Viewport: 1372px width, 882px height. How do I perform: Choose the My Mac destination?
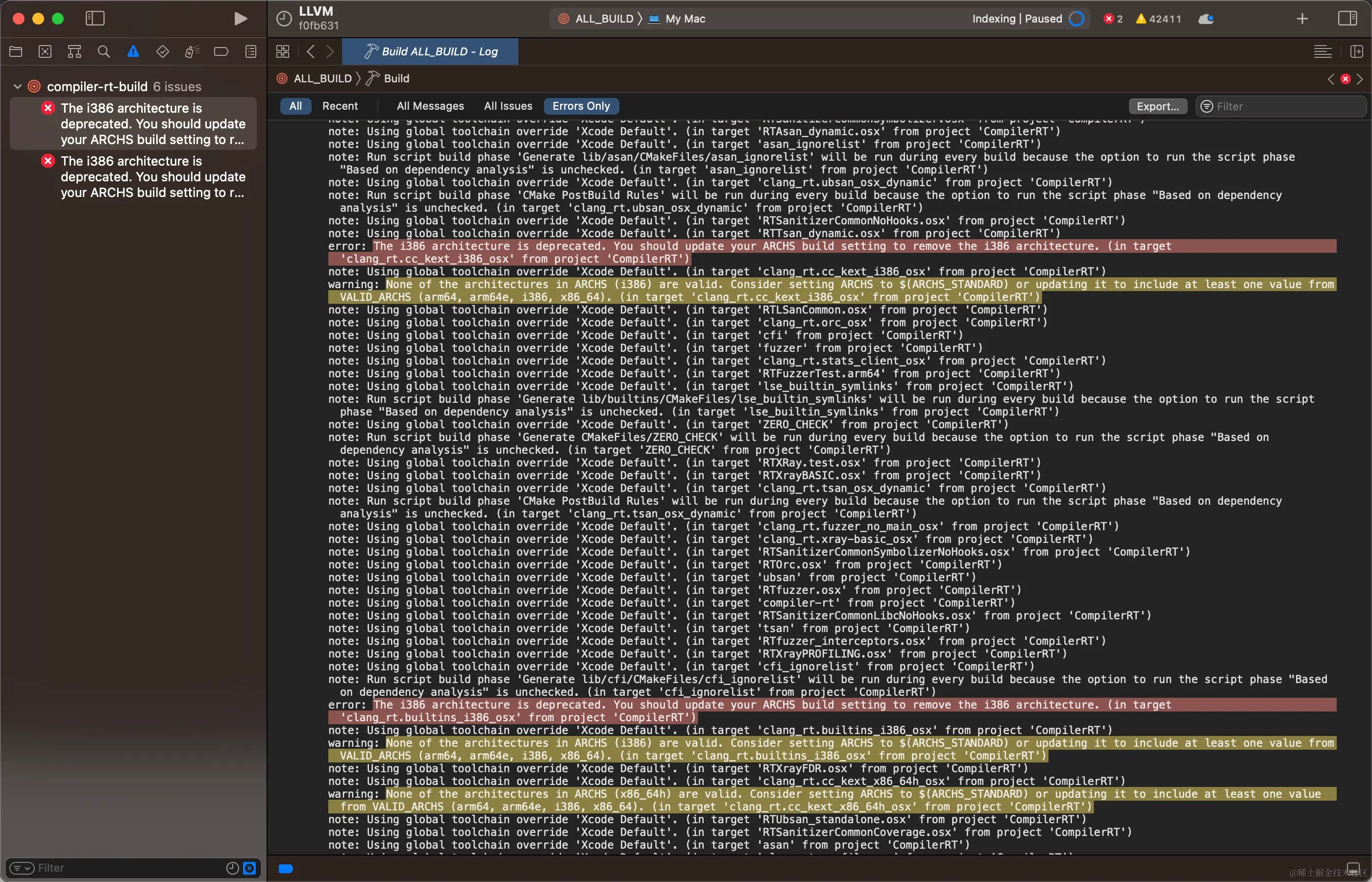pos(677,19)
